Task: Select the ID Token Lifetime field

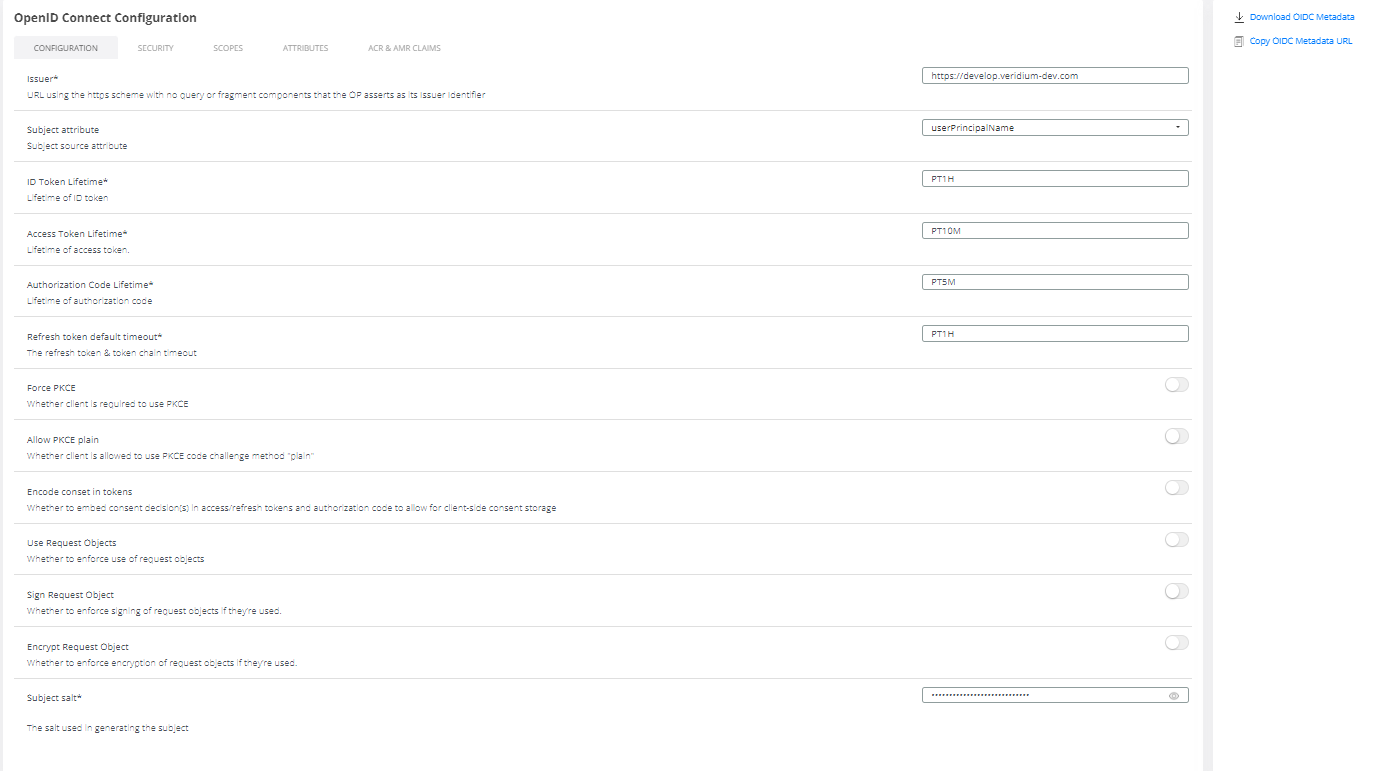Action: [x=1055, y=178]
